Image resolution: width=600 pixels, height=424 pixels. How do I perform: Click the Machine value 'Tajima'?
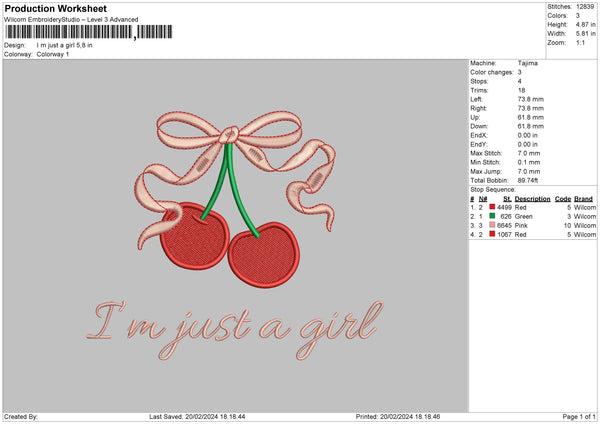(528, 63)
